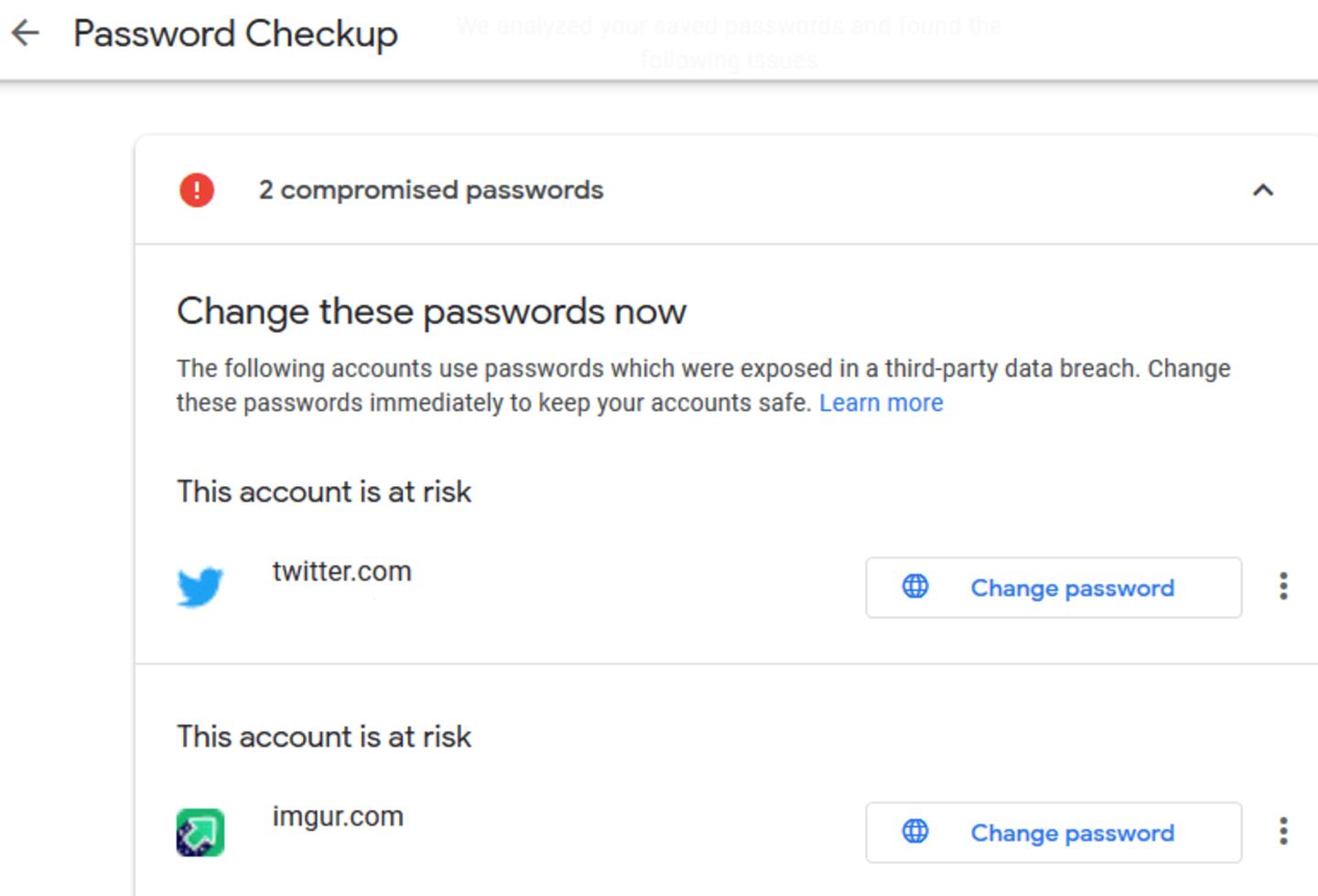This screenshot has height=896, width=1318.
Task: Click "This account is at risk" above imgur.com
Action: click(324, 737)
